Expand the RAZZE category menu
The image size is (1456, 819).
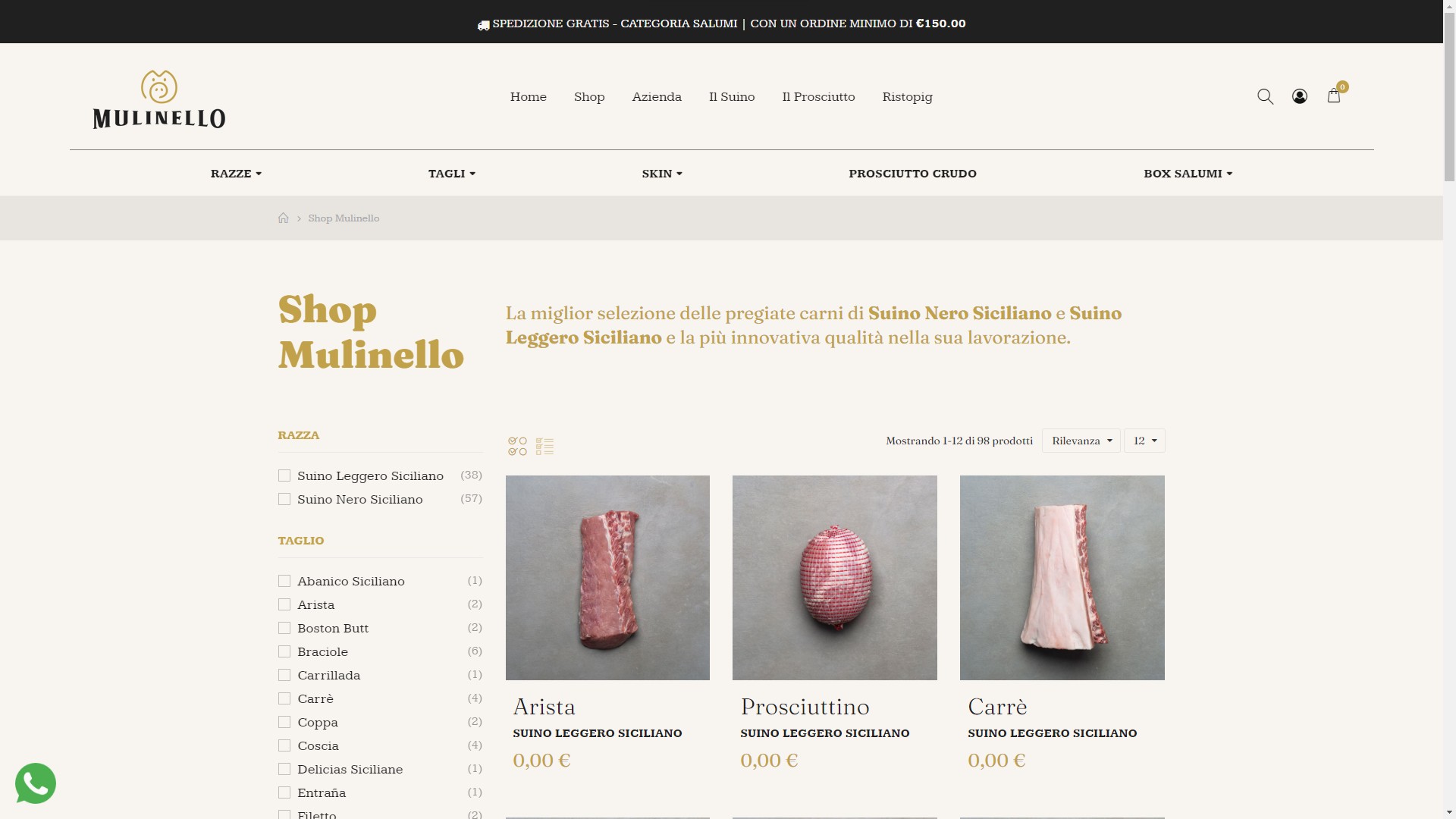pos(236,173)
